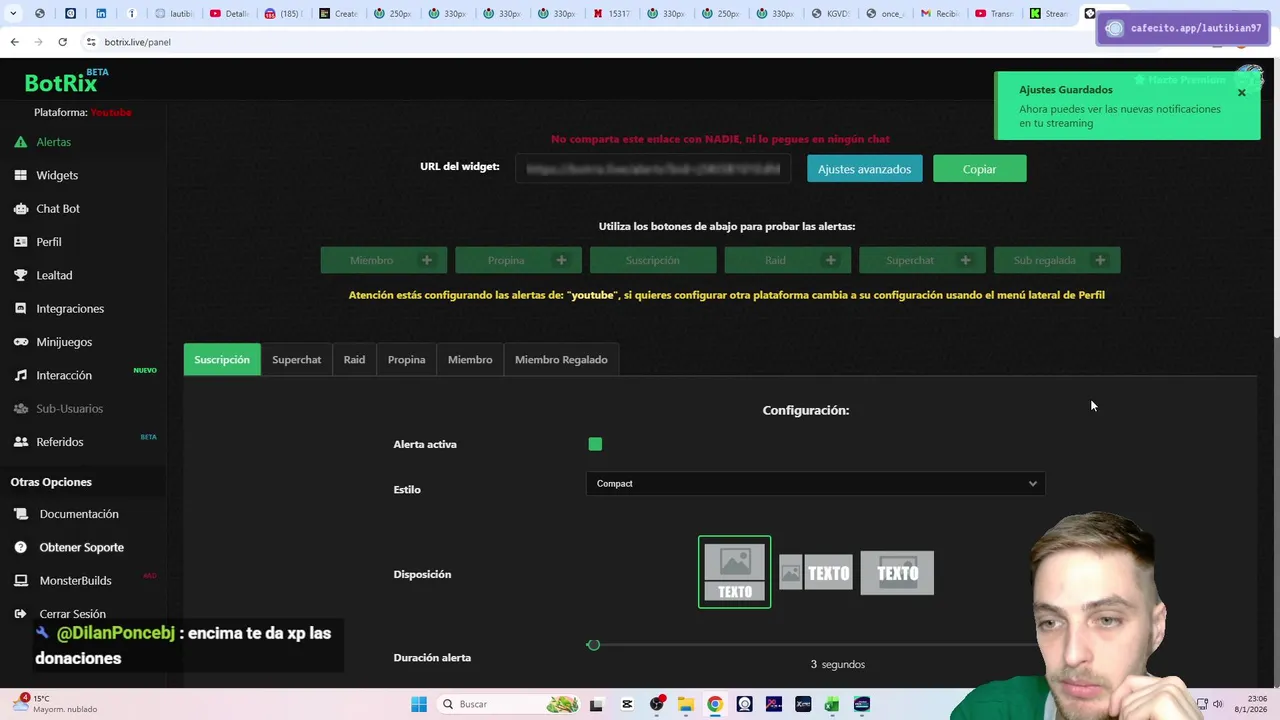
Task: Click the Widgets grid icon
Action: coord(20,175)
